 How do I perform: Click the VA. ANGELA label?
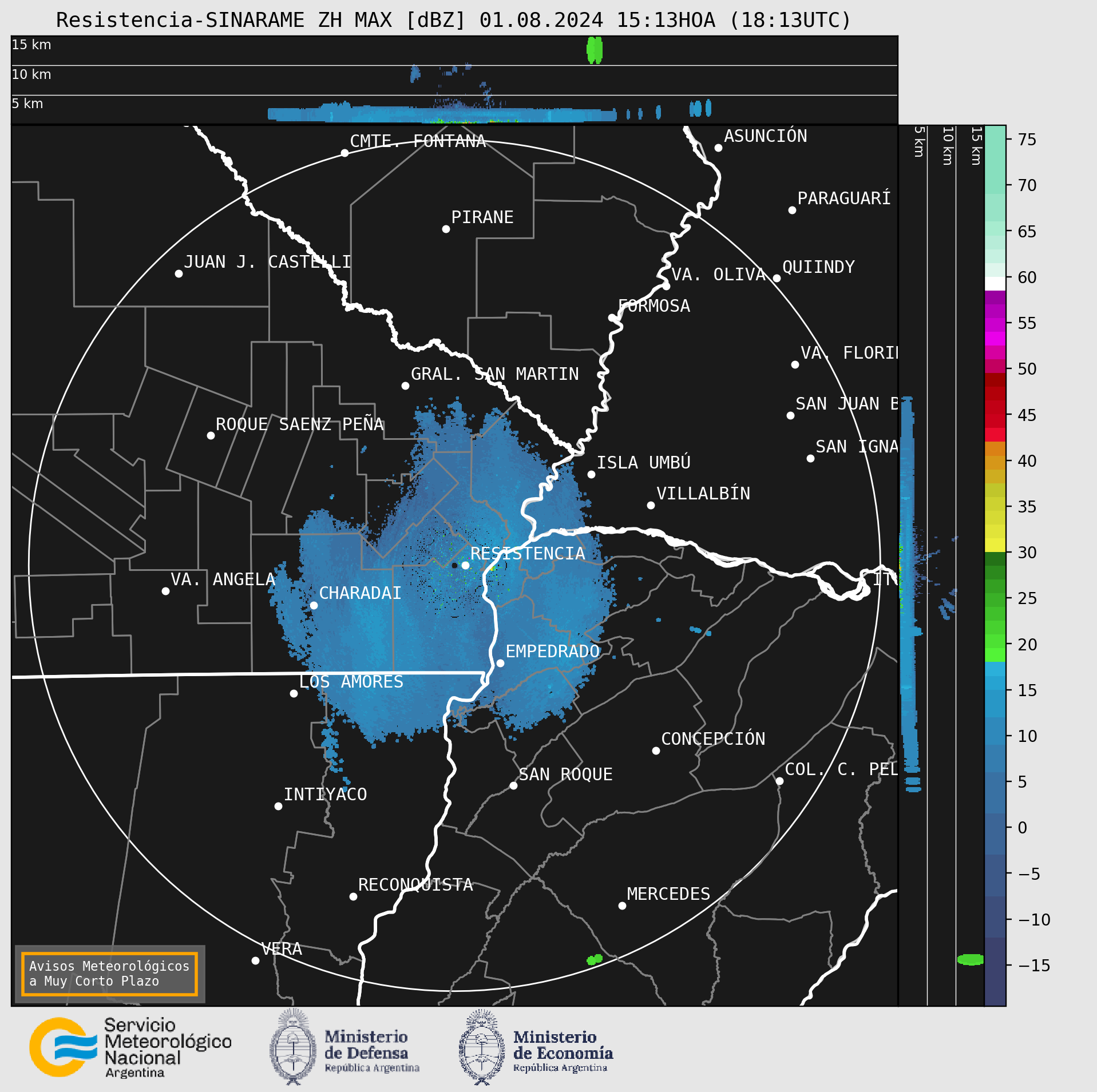(x=223, y=579)
